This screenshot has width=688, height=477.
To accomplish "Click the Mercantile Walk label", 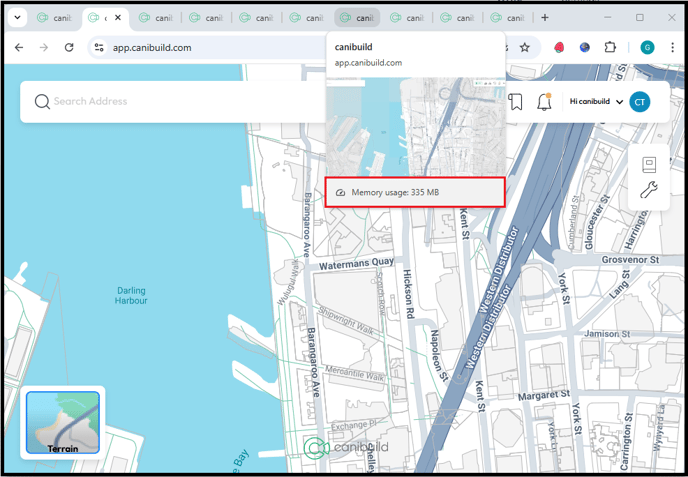I will [x=355, y=373].
